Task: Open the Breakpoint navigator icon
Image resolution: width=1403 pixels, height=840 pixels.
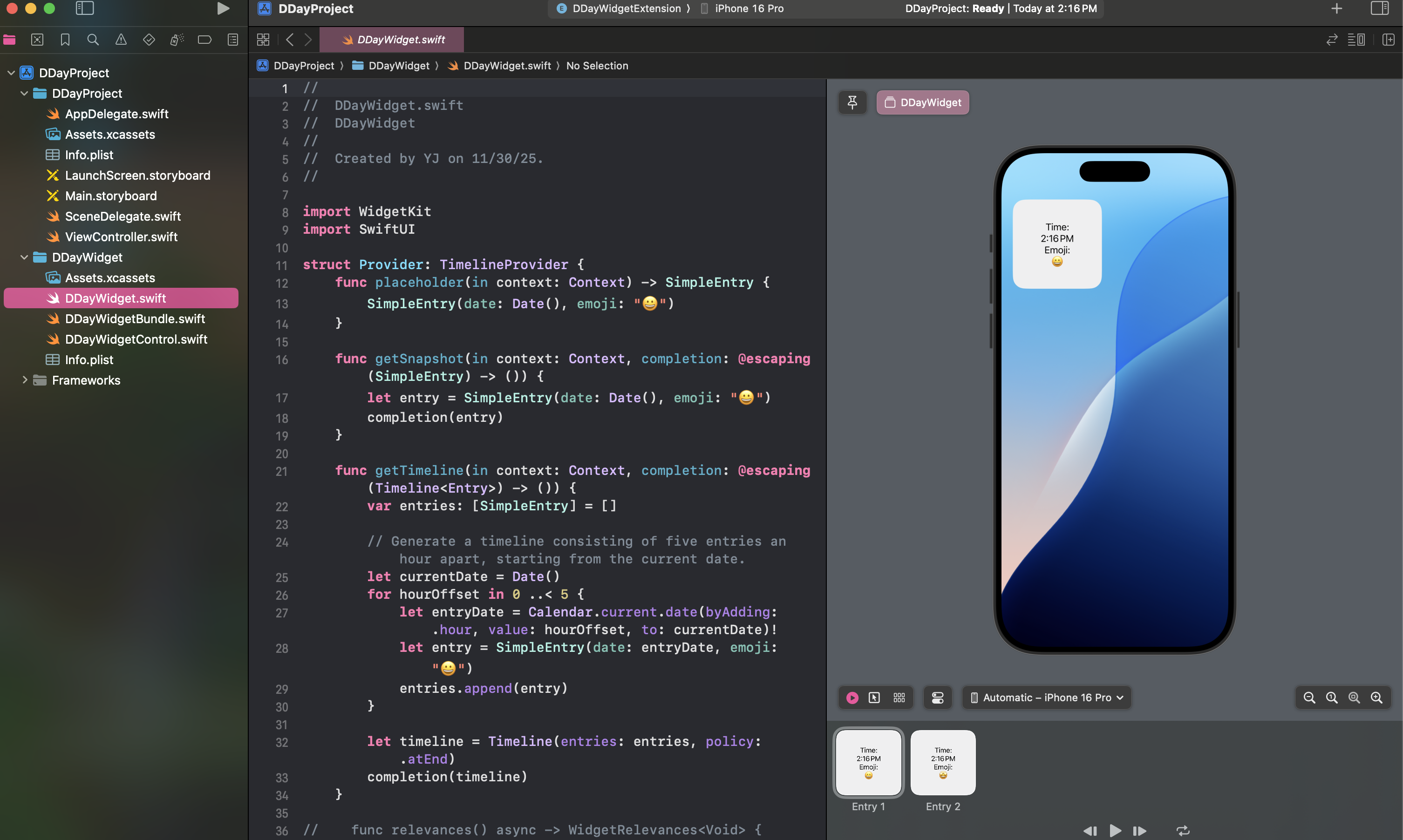Action: [x=204, y=40]
